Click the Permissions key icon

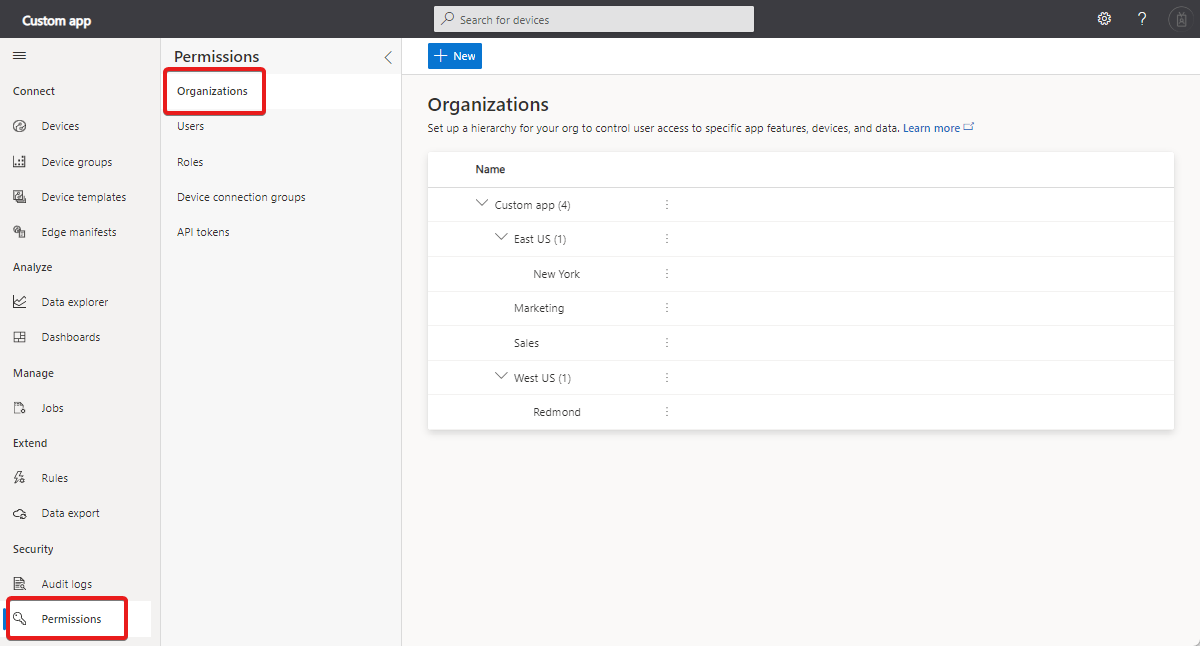[x=19, y=619]
